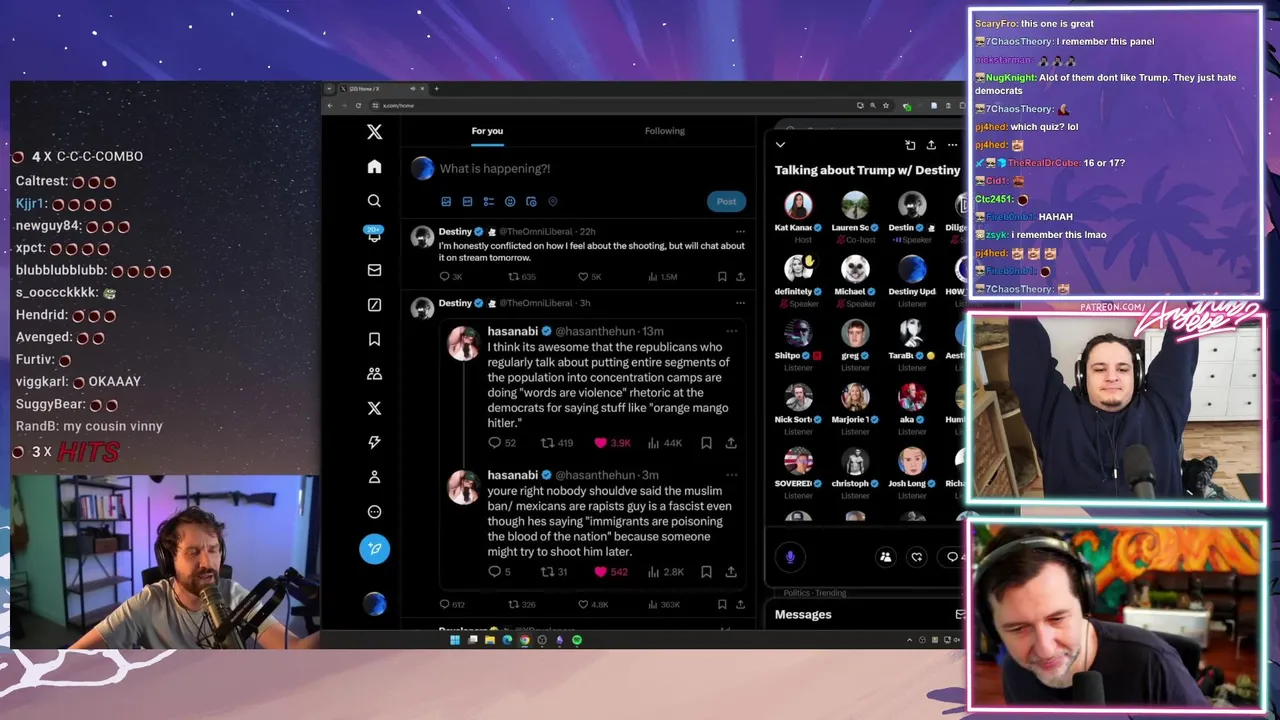The width and height of the screenshot is (1280, 720).
Task: Toggle like on Destiny's tweet with 5K likes
Action: (589, 277)
